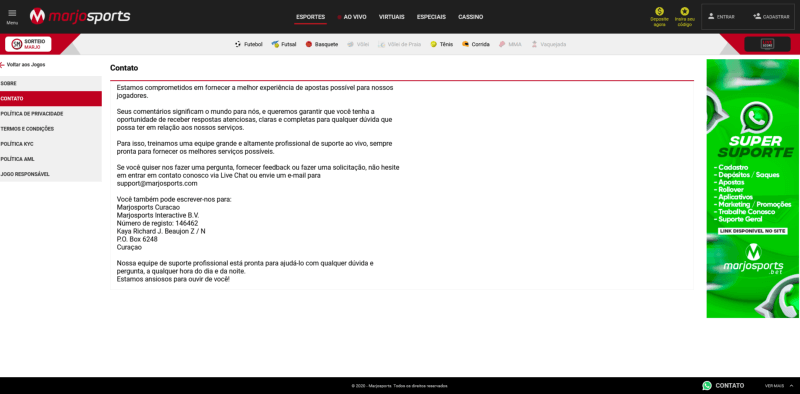Click the Marjosports logo

(80, 16)
